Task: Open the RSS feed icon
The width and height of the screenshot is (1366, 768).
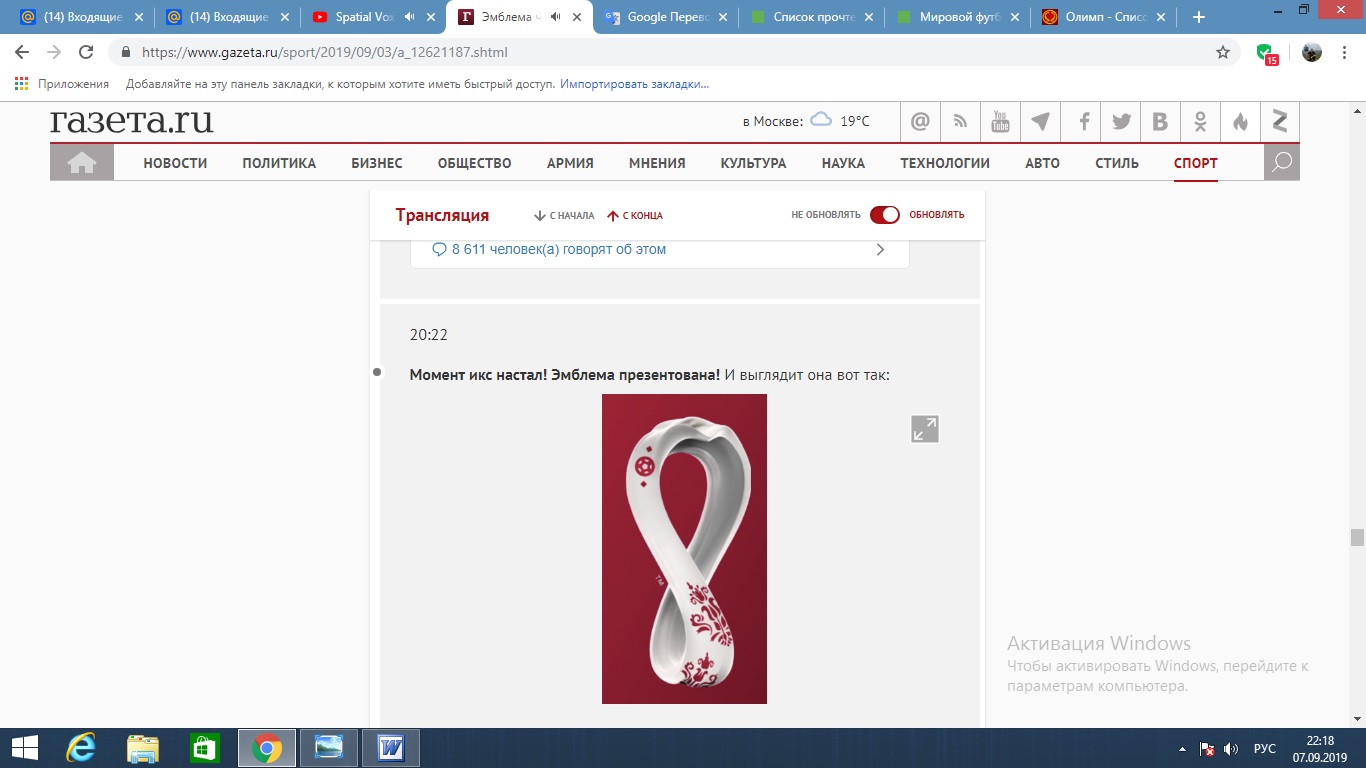Action: pos(960,122)
